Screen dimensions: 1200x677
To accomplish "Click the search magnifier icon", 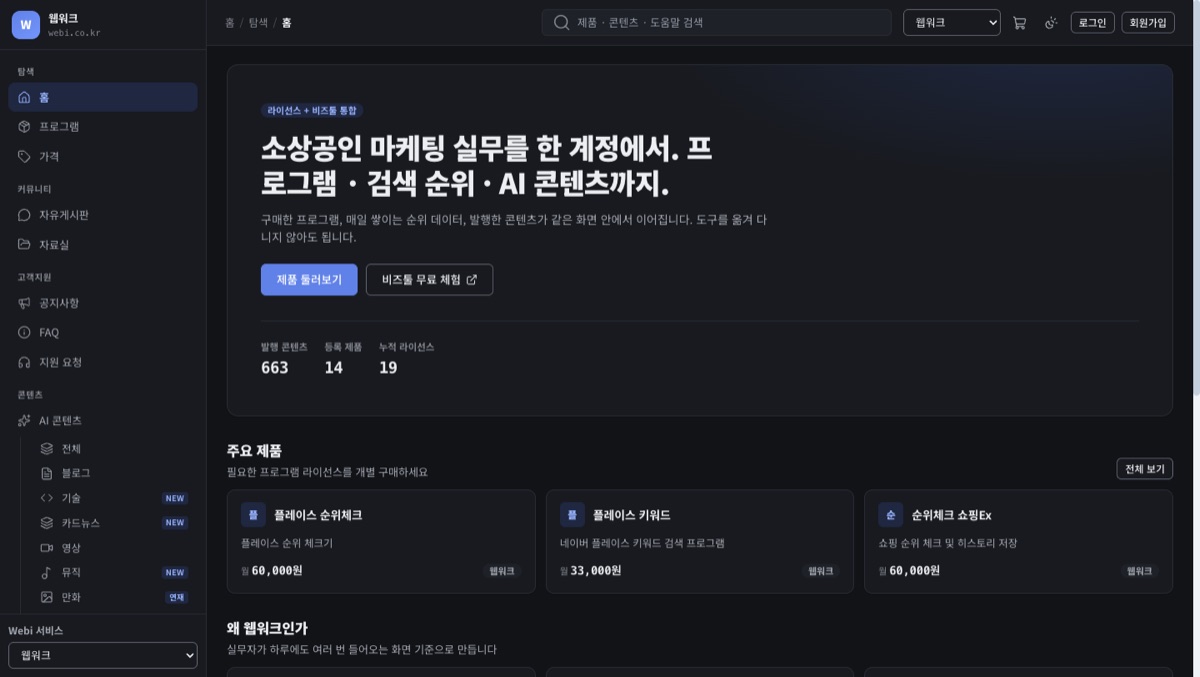I will (x=561, y=22).
